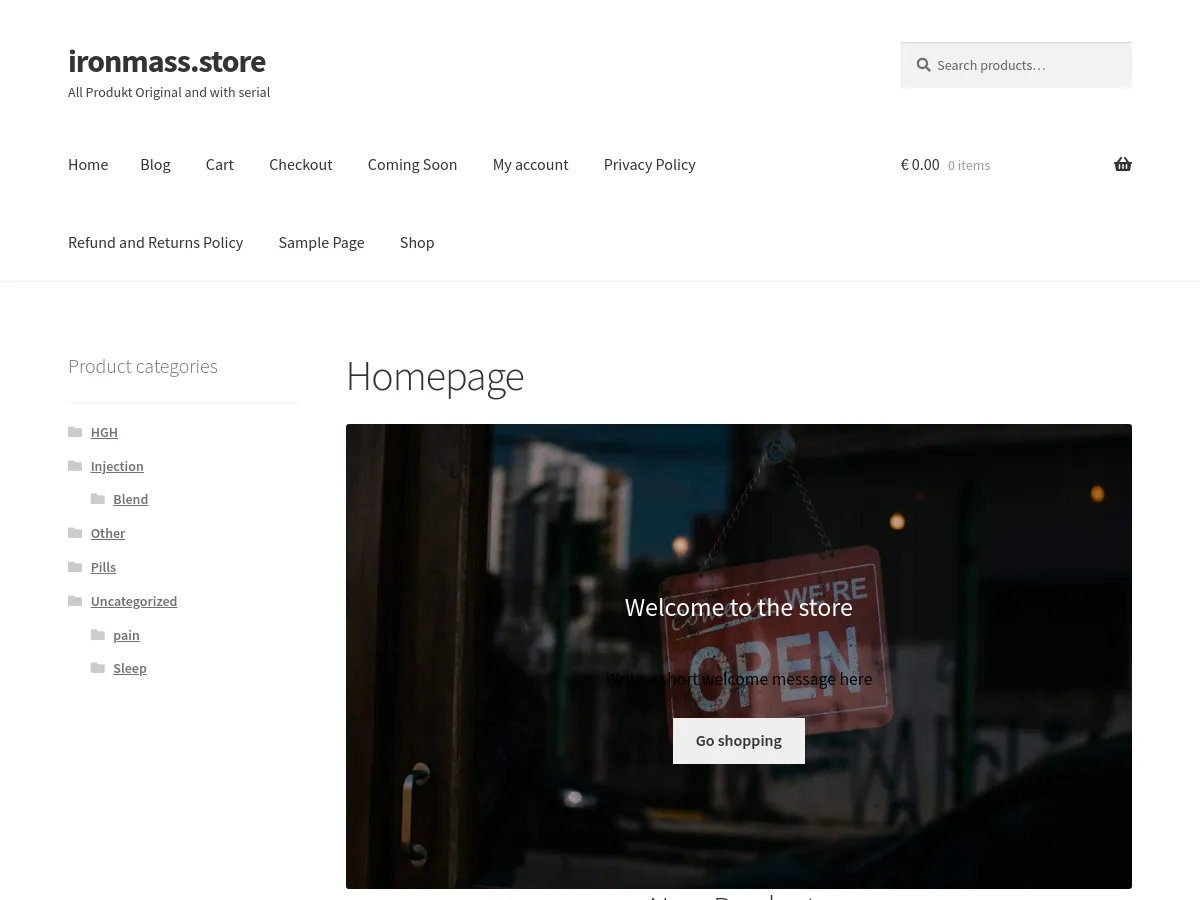This screenshot has height=900, width=1200.
Task: Click the folder icon beside Injection
Action: (76, 465)
